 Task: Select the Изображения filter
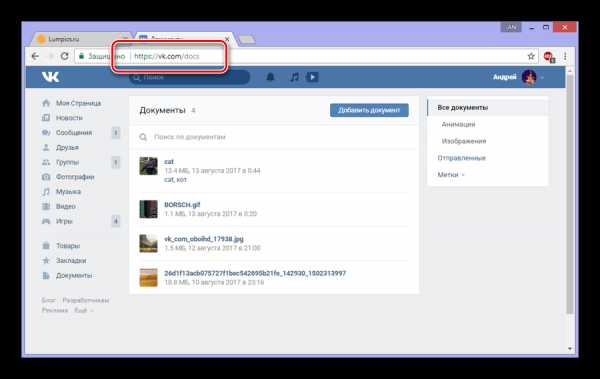click(464, 141)
